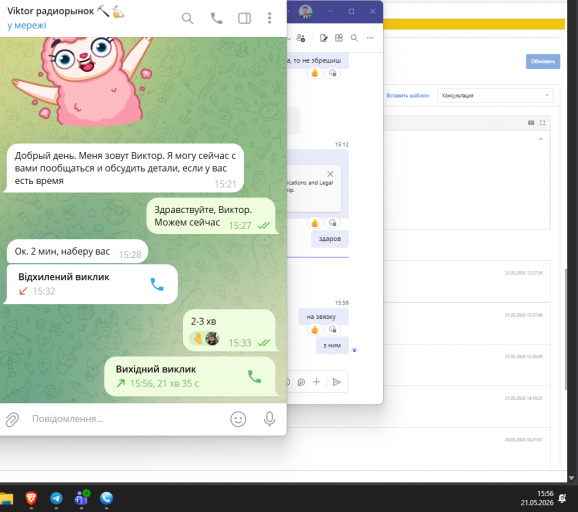Open the notifications bell in system tray
578x512 pixels.
point(563,498)
